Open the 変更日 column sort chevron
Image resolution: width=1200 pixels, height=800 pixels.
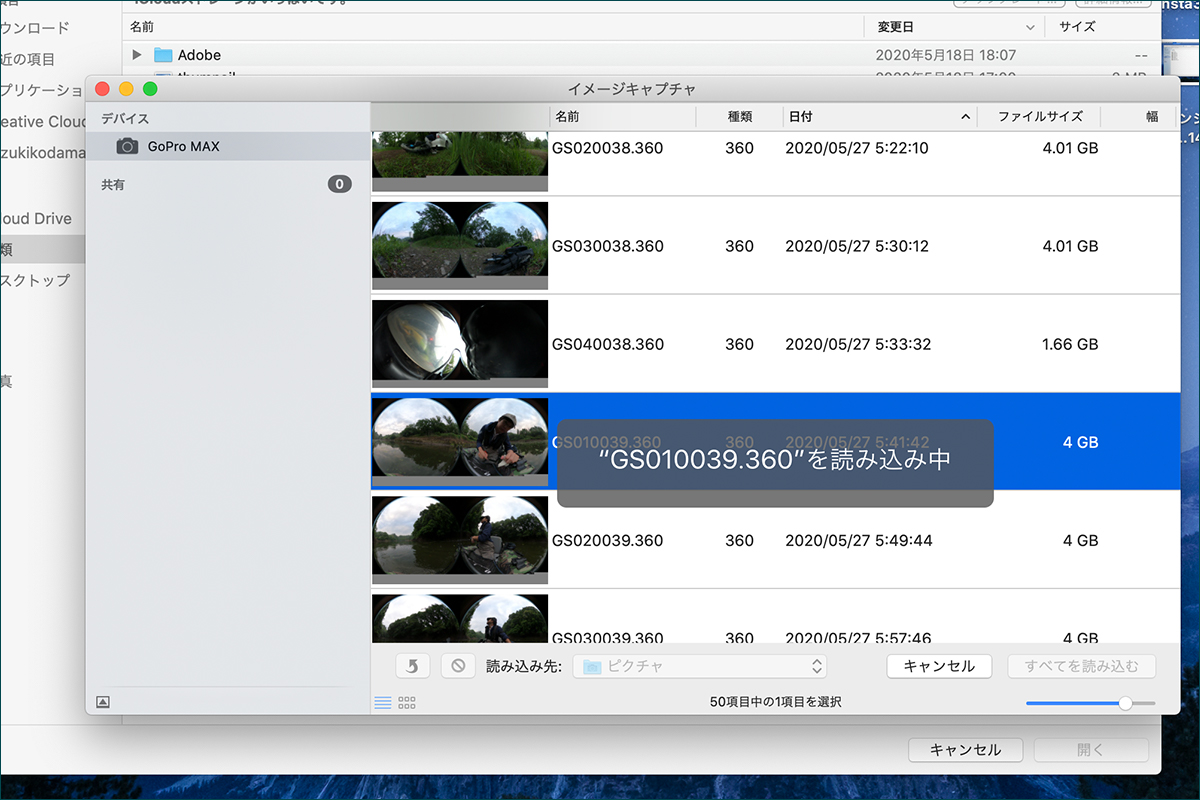[1030, 27]
